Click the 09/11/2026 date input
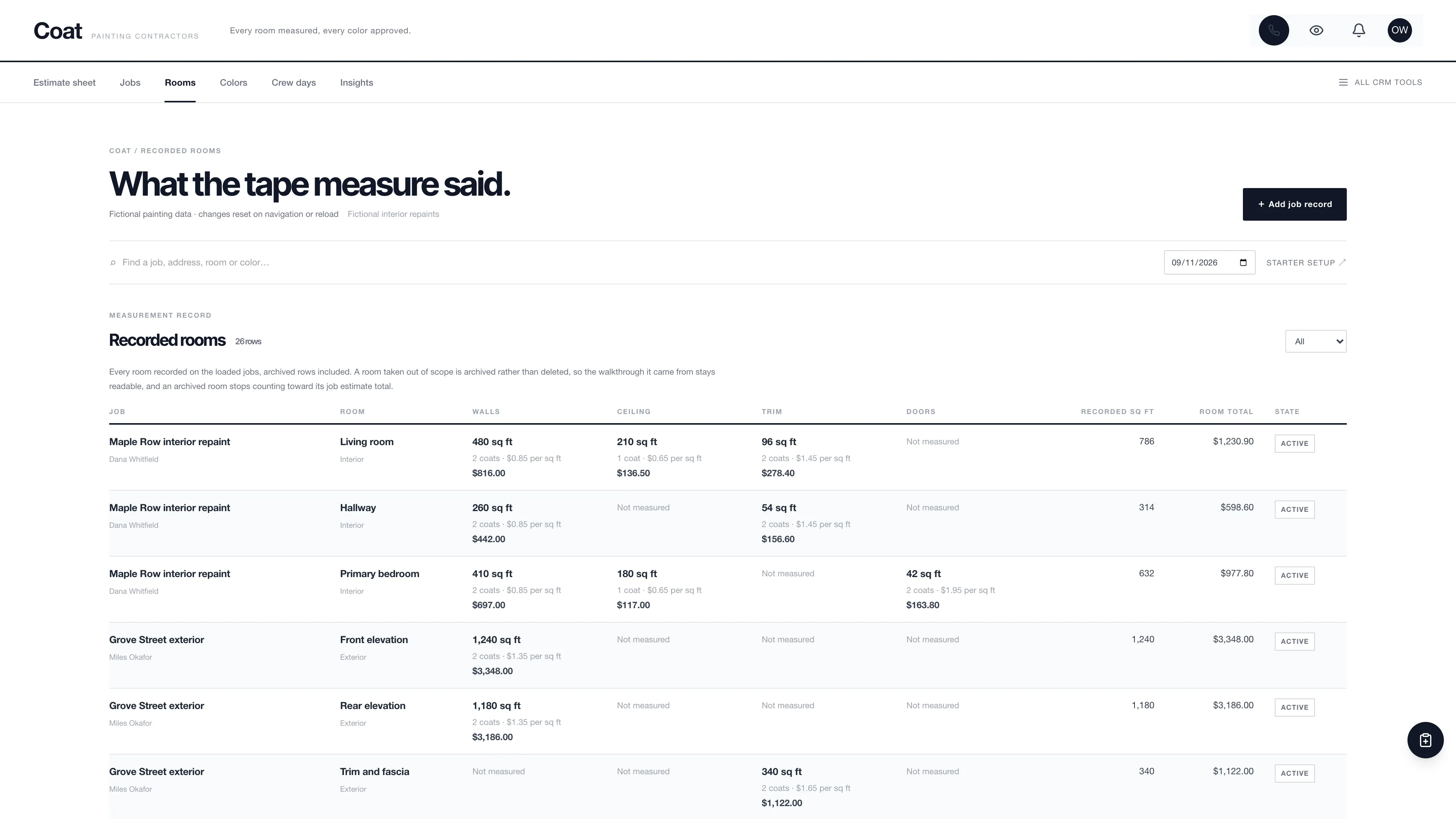This screenshot has width=1456, height=819. 1210,262
